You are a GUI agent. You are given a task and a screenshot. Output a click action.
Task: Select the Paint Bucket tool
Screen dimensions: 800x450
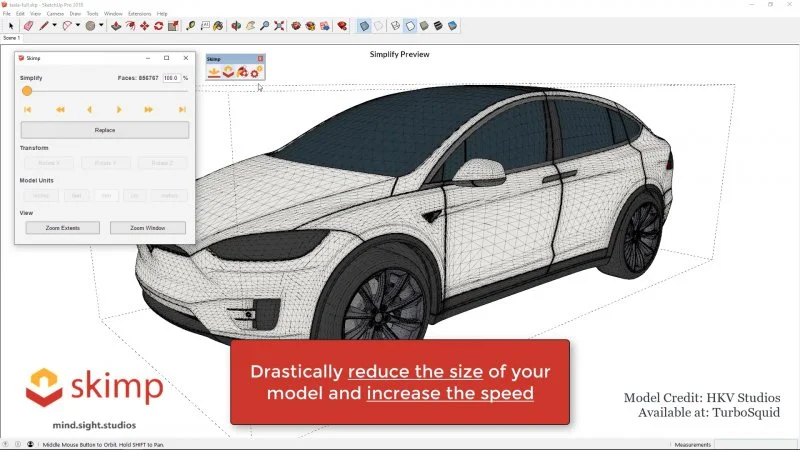pos(218,26)
